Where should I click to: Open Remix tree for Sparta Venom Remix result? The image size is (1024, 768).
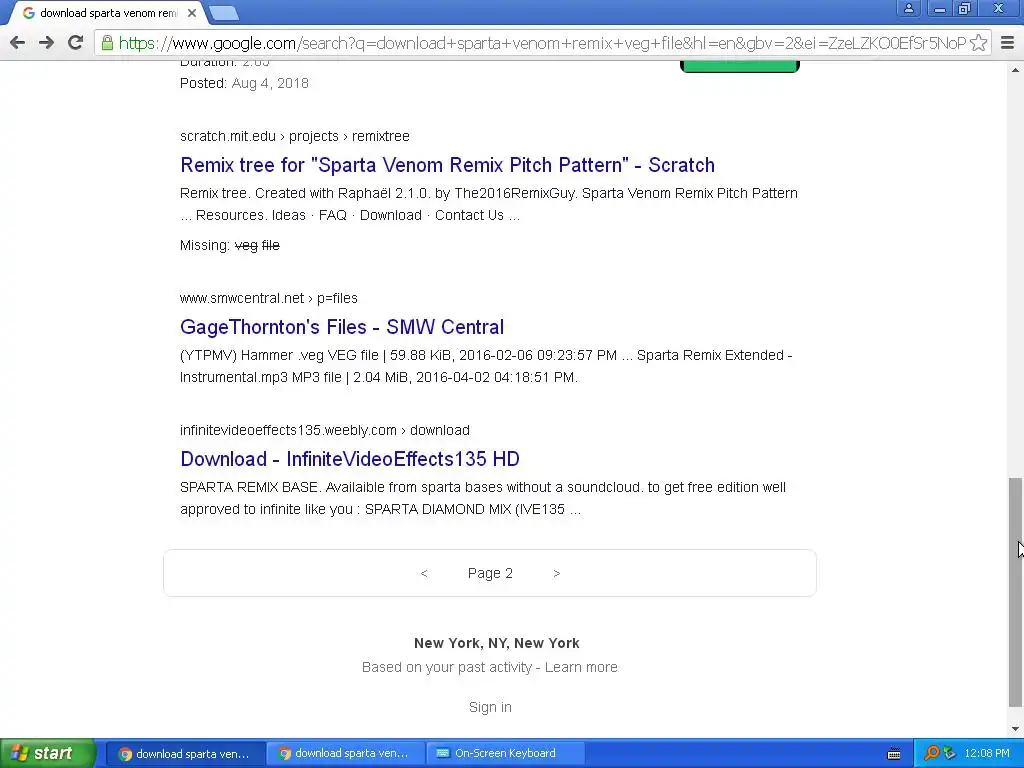(x=447, y=165)
